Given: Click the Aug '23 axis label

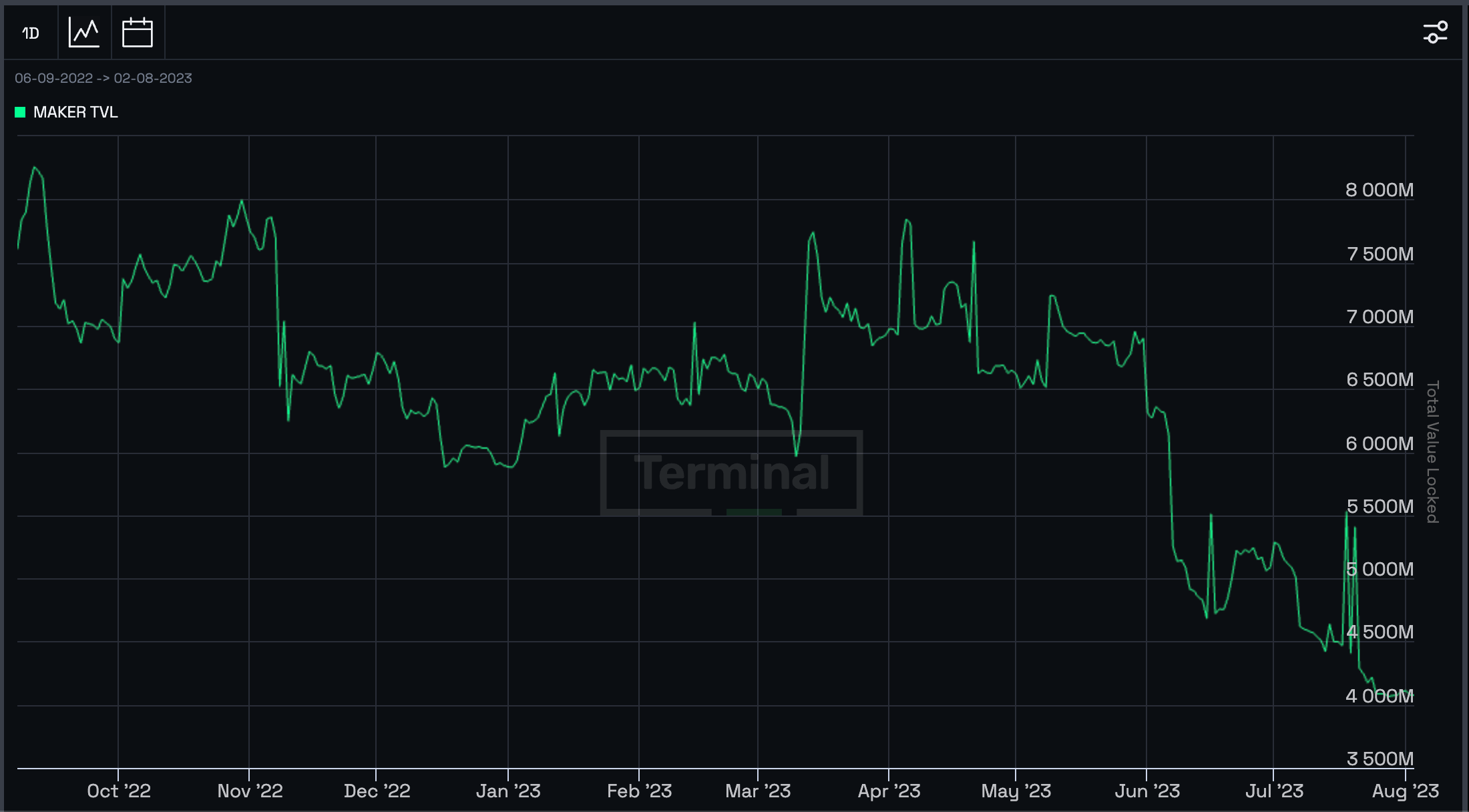Looking at the screenshot, I should (1406, 791).
